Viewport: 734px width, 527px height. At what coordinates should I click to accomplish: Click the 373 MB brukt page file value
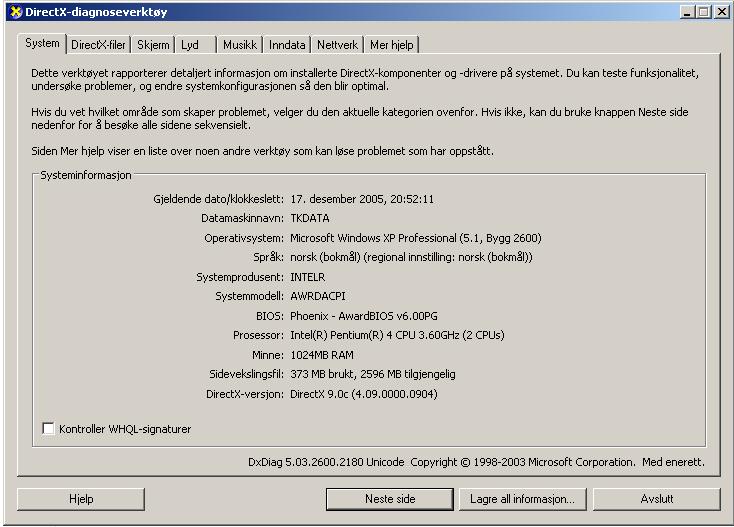373,374
